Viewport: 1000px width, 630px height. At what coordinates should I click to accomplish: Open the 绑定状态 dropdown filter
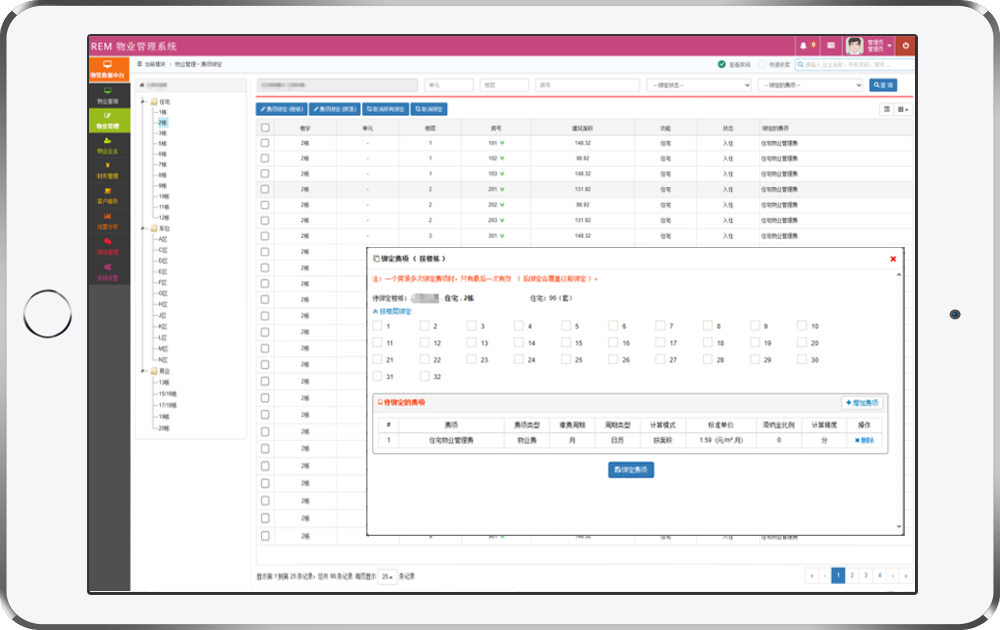[x=700, y=85]
